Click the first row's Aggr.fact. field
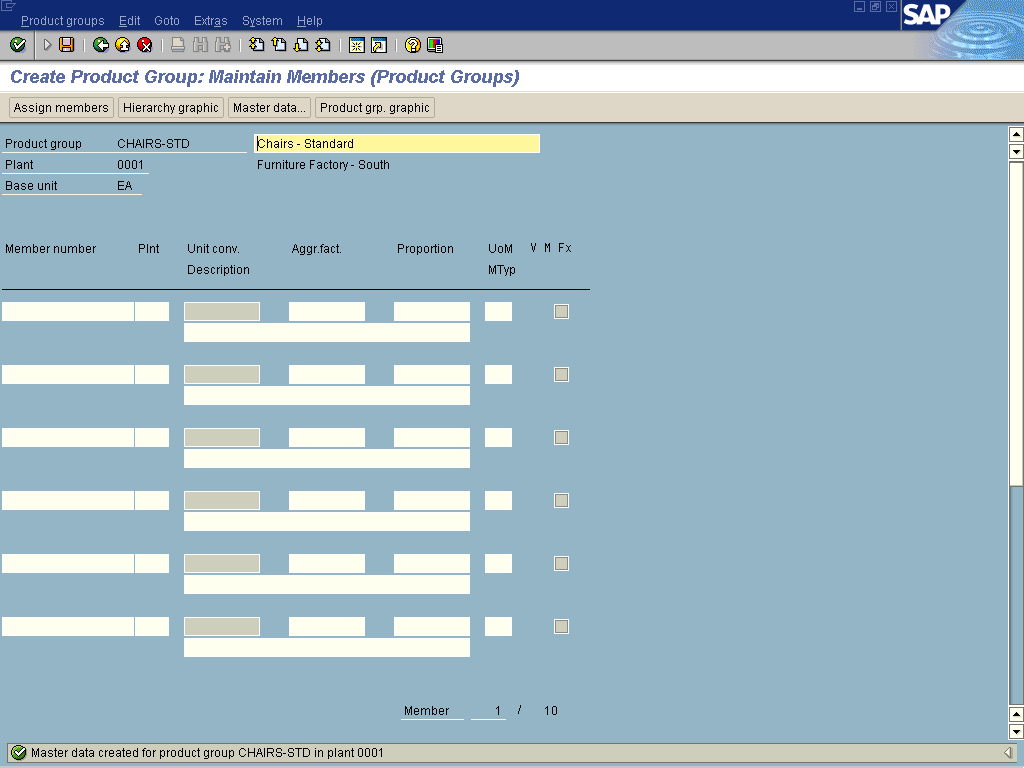1024x768 pixels. pyautogui.click(x=327, y=312)
